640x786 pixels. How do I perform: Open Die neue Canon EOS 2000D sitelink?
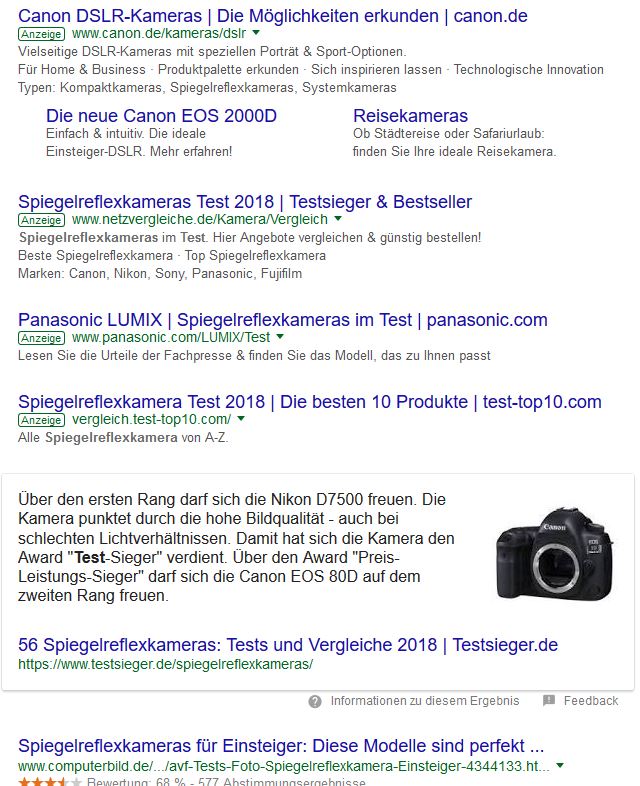pyautogui.click(x=161, y=116)
